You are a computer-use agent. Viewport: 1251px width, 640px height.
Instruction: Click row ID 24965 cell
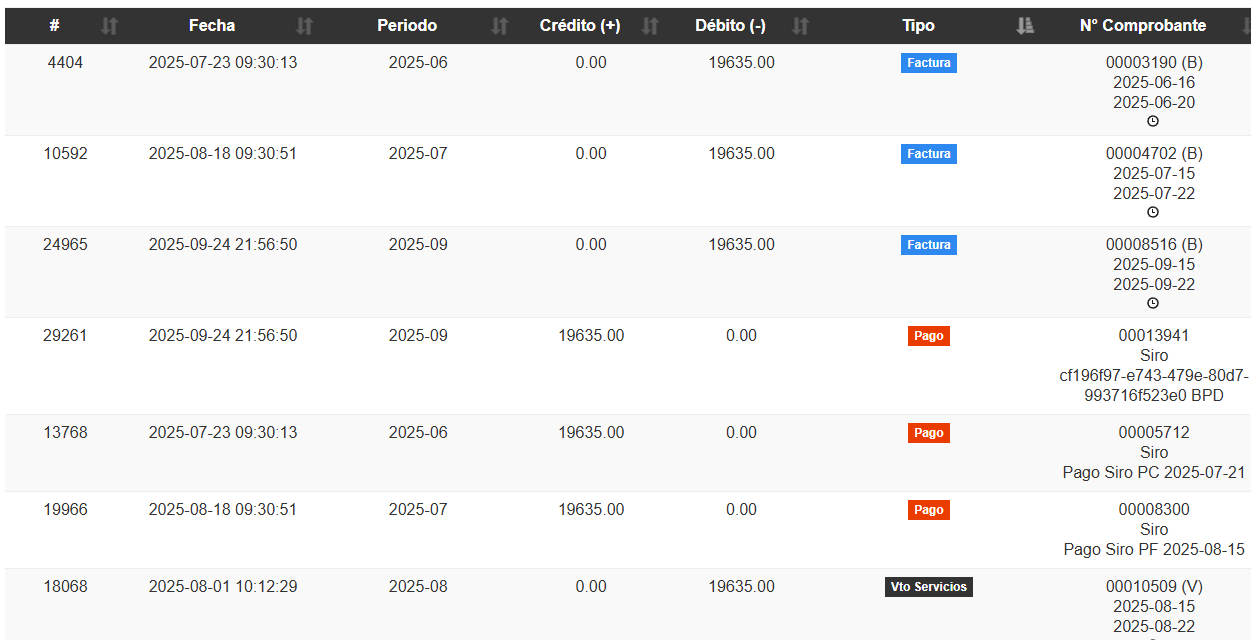[65, 245]
